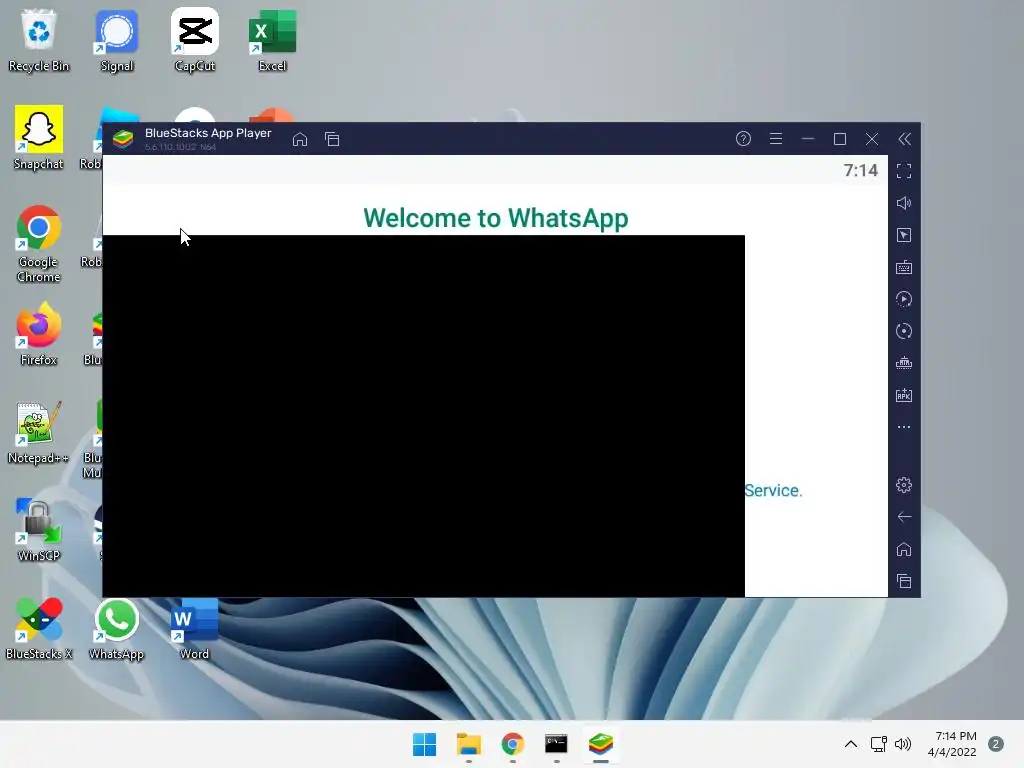Open the Word desktop shortcut
Image resolution: width=1024 pixels, height=768 pixels.
coord(195,628)
